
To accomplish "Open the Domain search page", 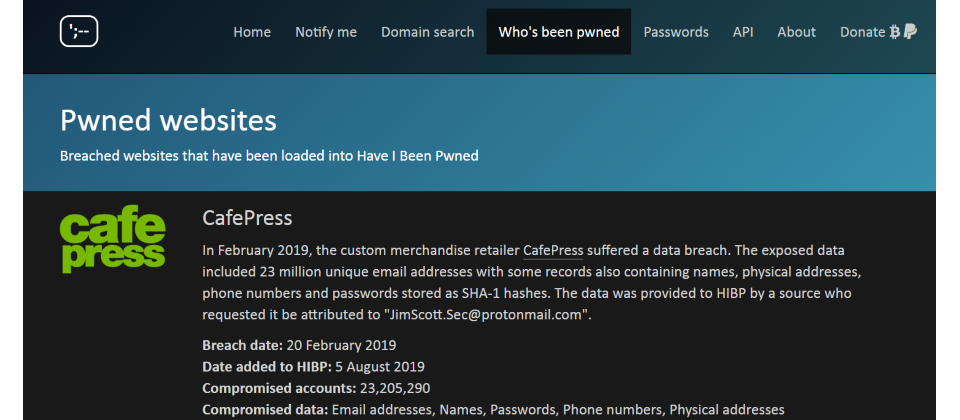I will tap(427, 32).
